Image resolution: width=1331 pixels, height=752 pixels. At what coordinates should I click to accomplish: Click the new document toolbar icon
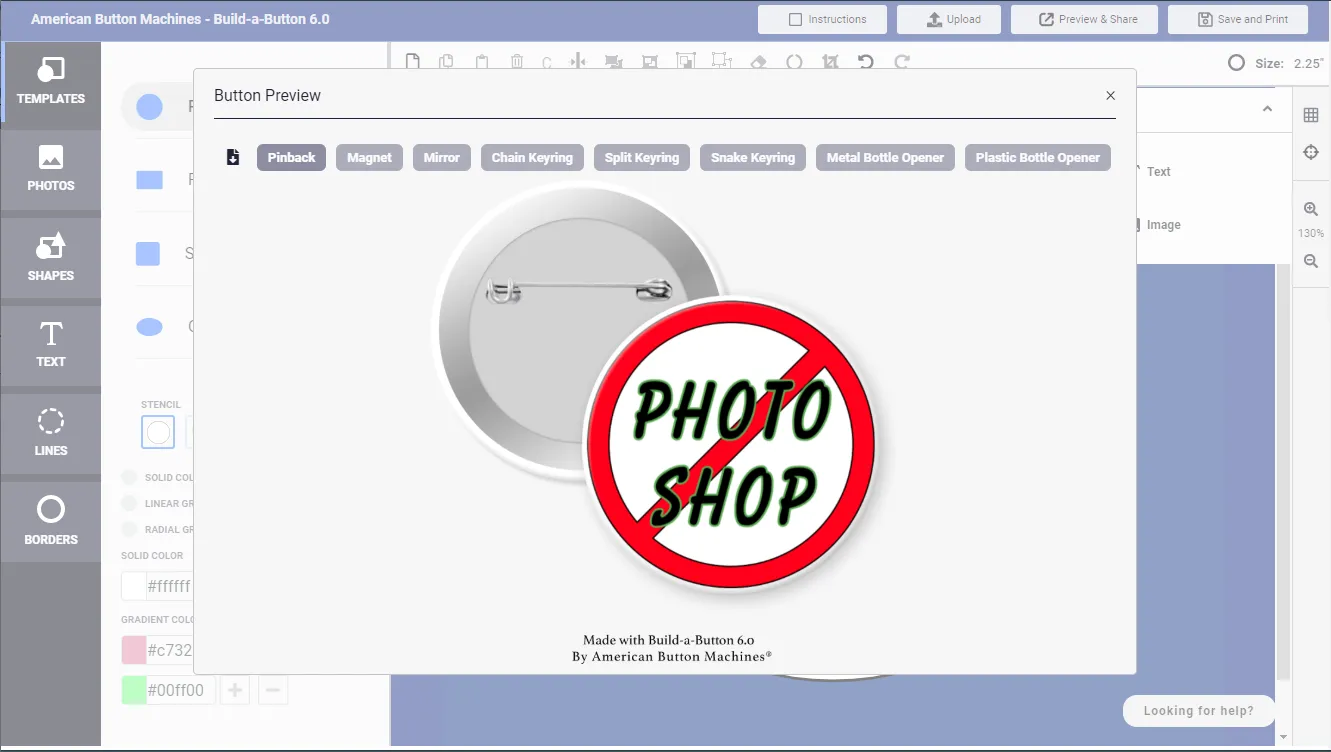(412, 62)
